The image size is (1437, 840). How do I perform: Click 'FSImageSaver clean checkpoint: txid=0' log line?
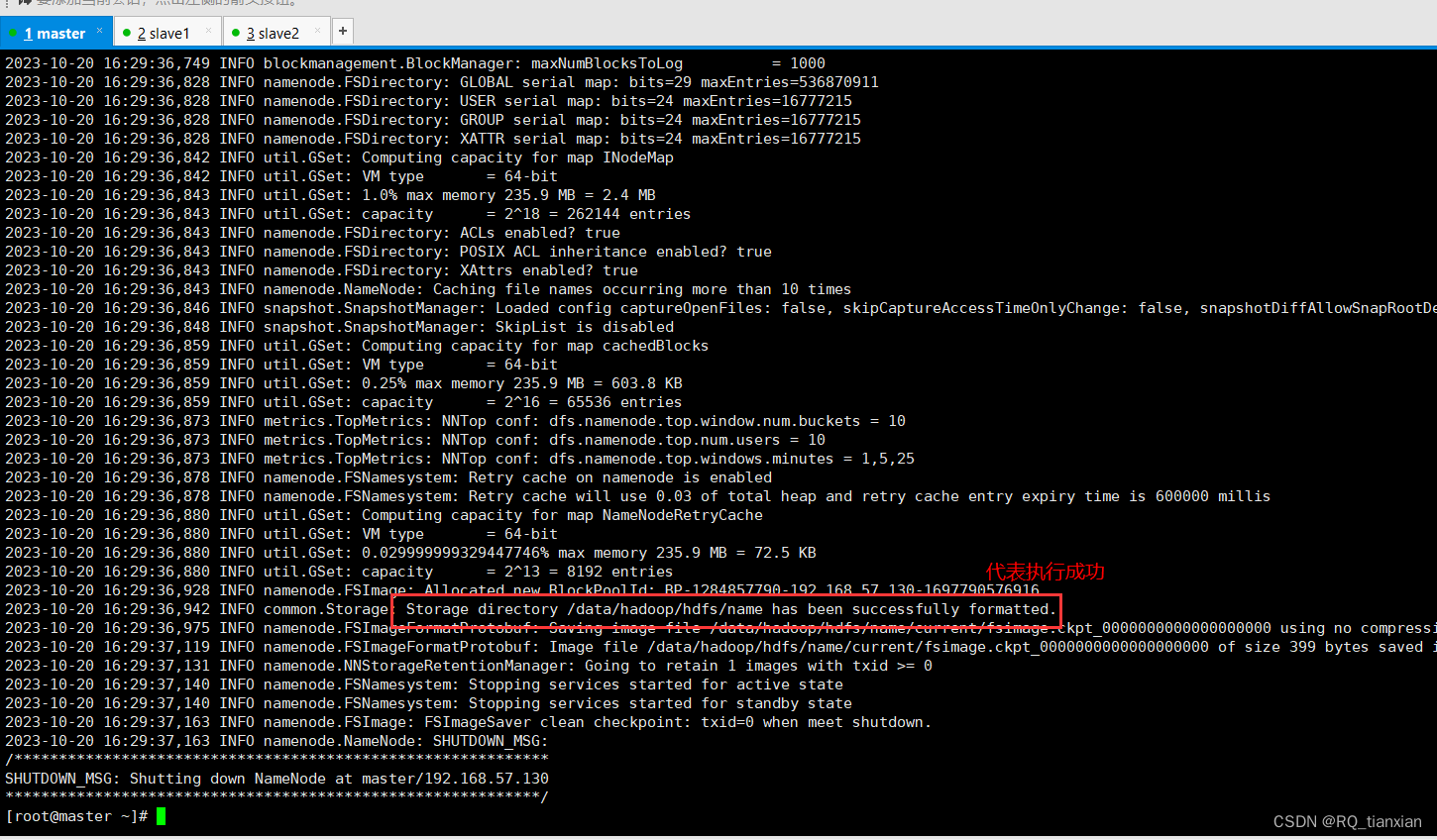point(469,722)
